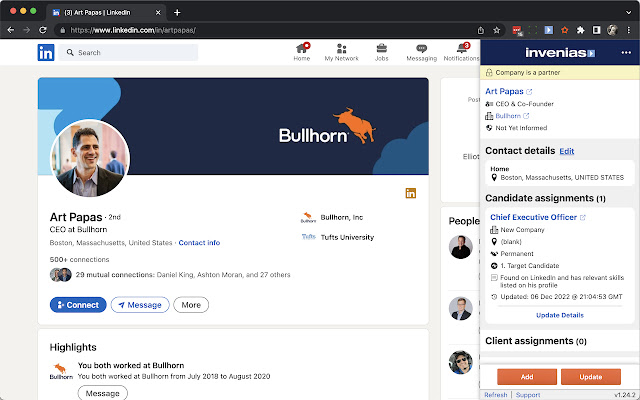Screen dimensions: 640x400
Task: Click the LinkedIn logo icon
Action: (x=46, y=53)
